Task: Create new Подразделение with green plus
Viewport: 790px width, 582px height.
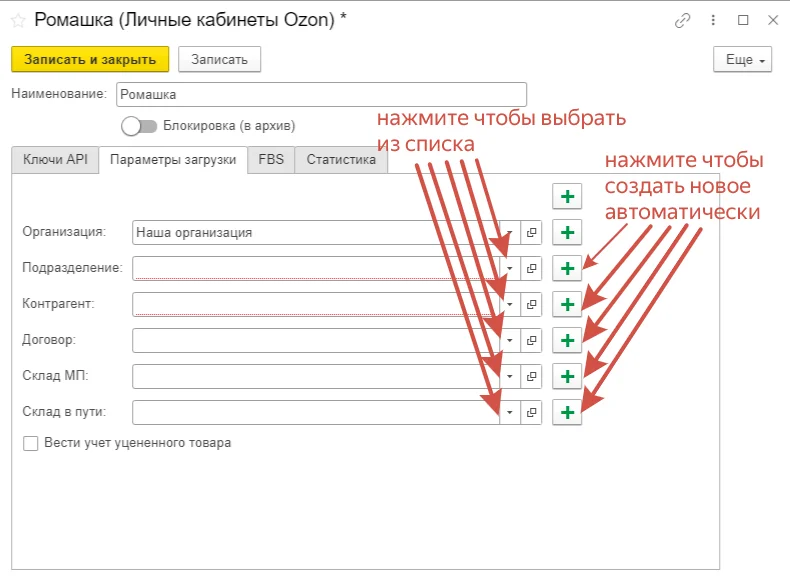Action: pyautogui.click(x=567, y=268)
